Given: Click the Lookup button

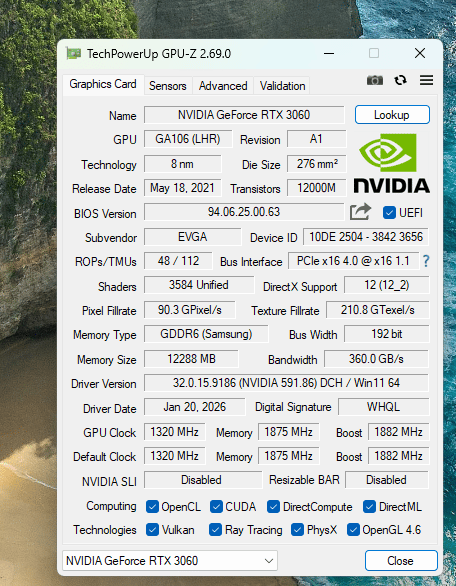Looking at the screenshot, I should pos(392,114).
